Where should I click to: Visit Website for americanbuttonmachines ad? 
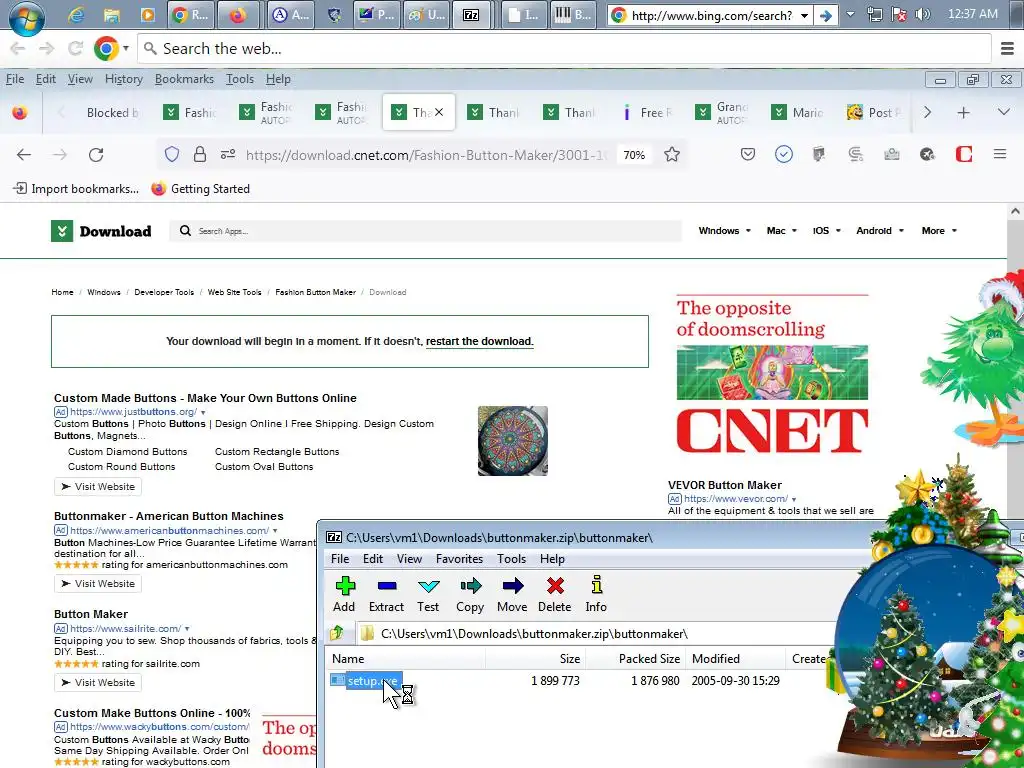coord(98,584)
